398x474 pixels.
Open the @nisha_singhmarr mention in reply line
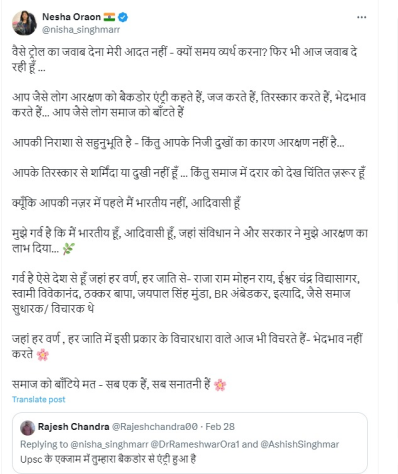[x=109, y=444]
